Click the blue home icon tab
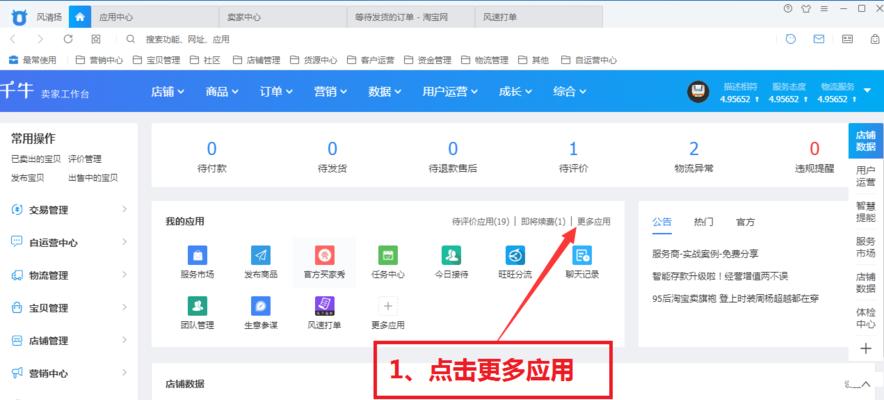 click(x=79, y=17)
